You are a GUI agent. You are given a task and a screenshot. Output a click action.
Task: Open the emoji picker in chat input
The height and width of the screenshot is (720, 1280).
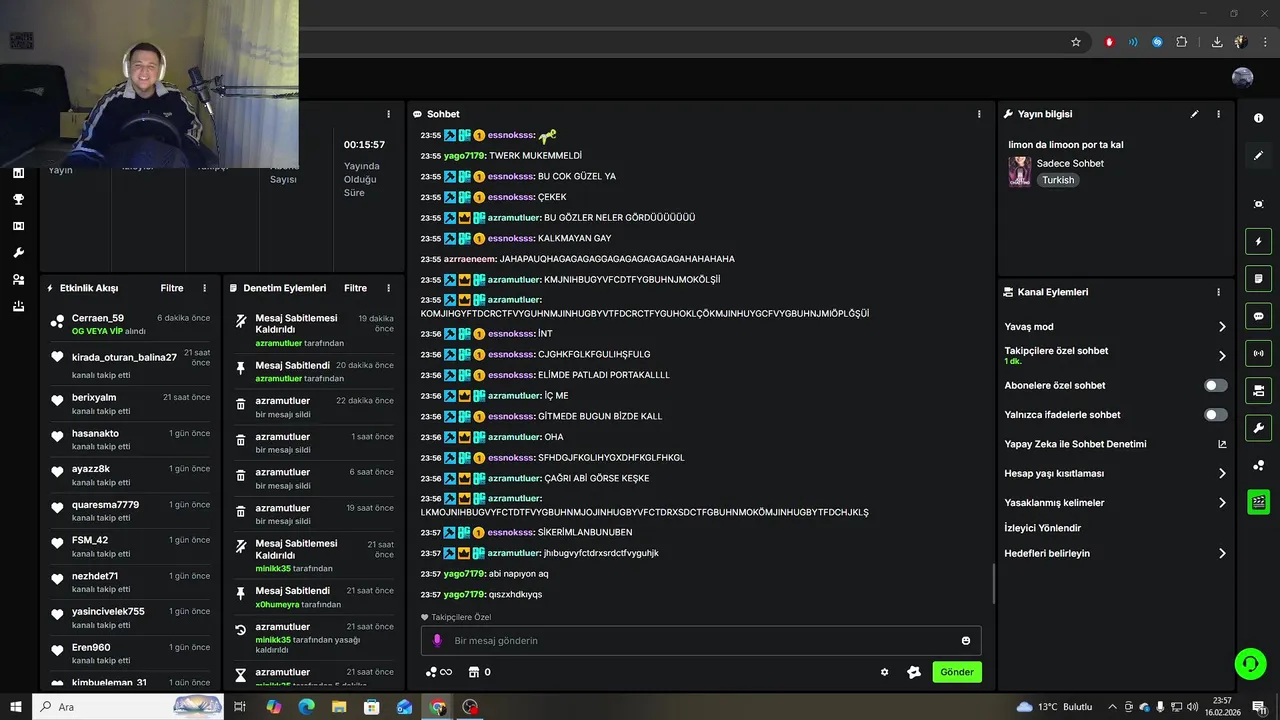(966, 641)
